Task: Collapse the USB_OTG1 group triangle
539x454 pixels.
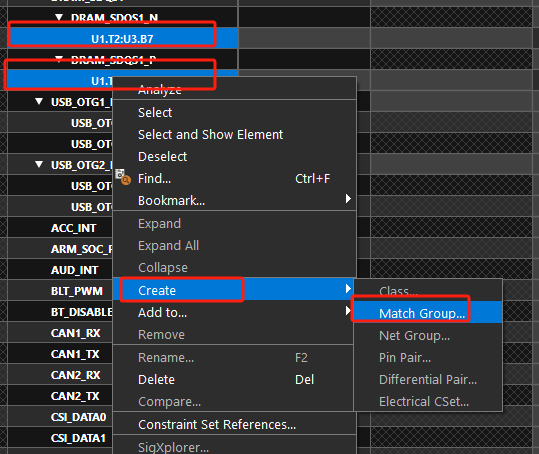Action: pos(39,101)
